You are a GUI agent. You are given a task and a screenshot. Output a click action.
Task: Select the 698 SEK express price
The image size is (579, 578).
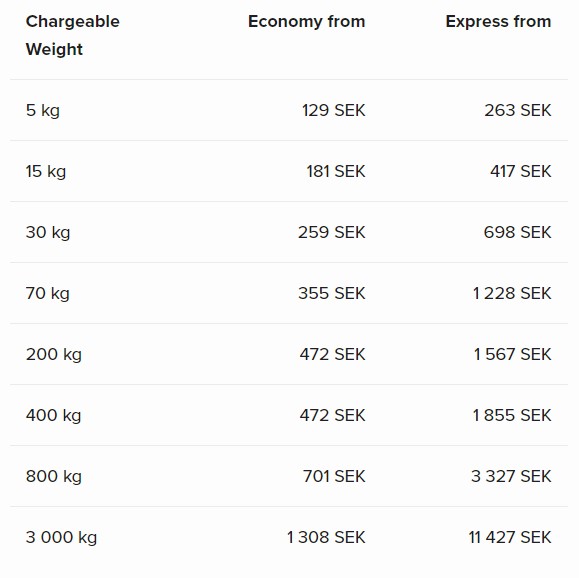(x=517, y=232)
